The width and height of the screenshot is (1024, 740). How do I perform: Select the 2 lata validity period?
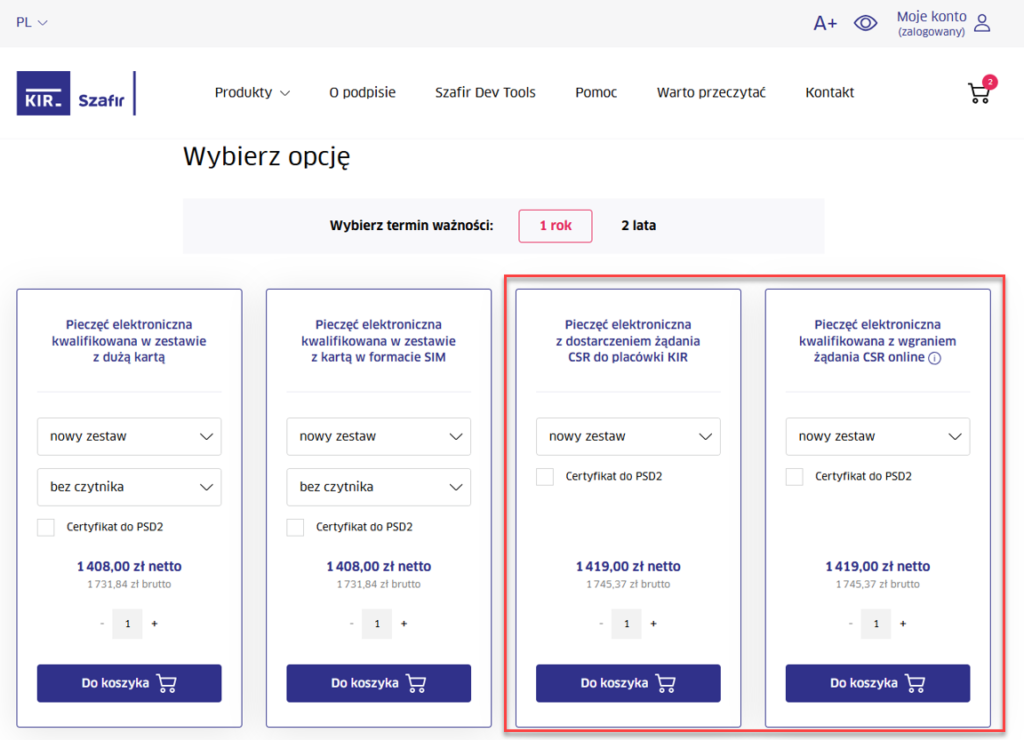click(639, 226)
